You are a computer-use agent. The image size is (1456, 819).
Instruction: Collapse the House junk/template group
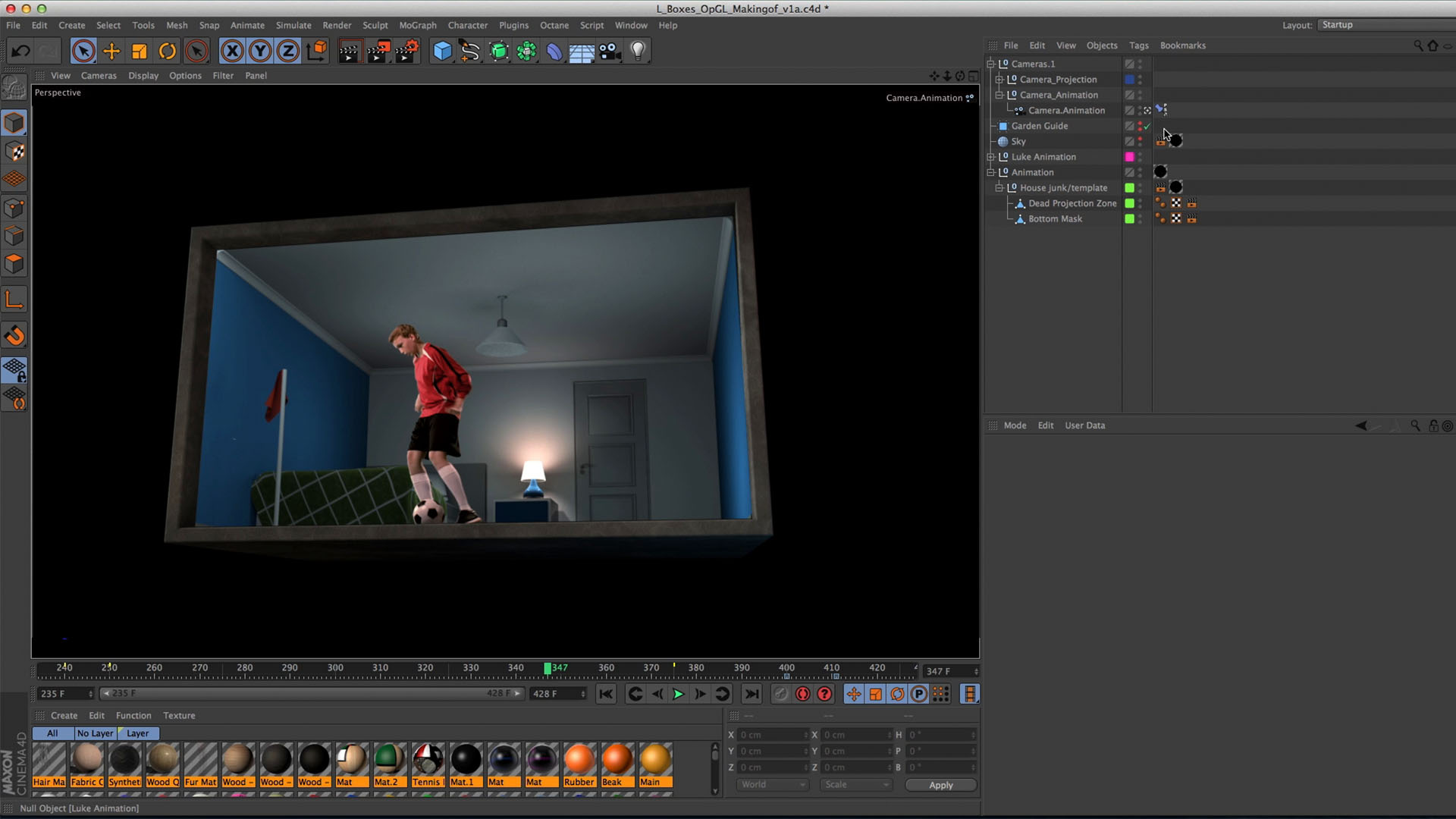pyautogui.click(x=999, y=188)
